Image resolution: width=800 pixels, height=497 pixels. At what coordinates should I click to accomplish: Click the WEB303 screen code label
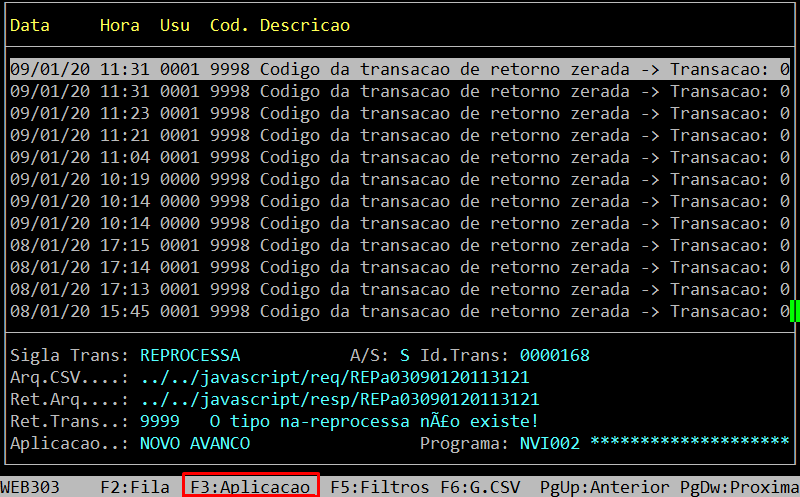pyautogui.click(x=30, y=486)
